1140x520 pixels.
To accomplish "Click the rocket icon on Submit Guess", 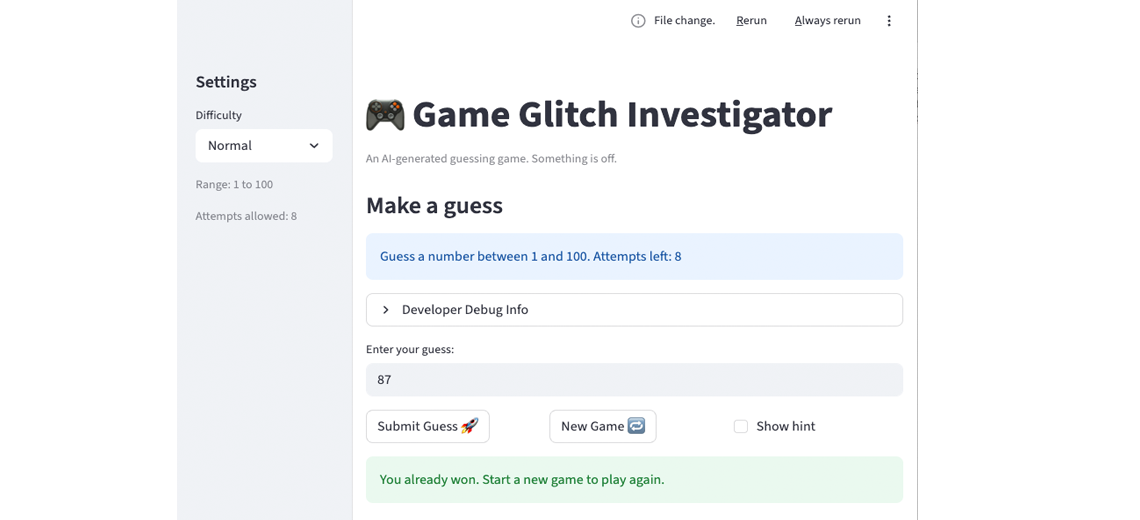I will pyautogui.click(x=470, y=426).
